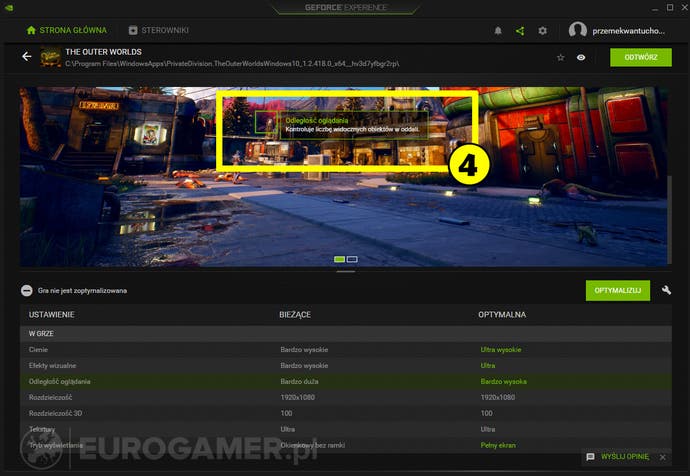
Task: Switch to Sterowniki tab
Action: (158, 30)
